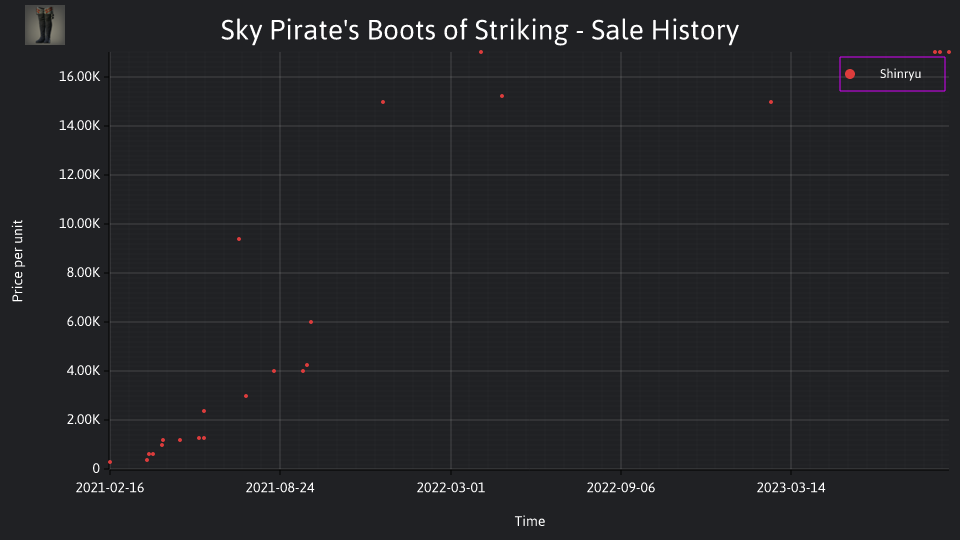Image resolution: width=960 pixels, height=540 pixels.
Task: Toggle the Shinryu series legend label
Action: (900, 74)
